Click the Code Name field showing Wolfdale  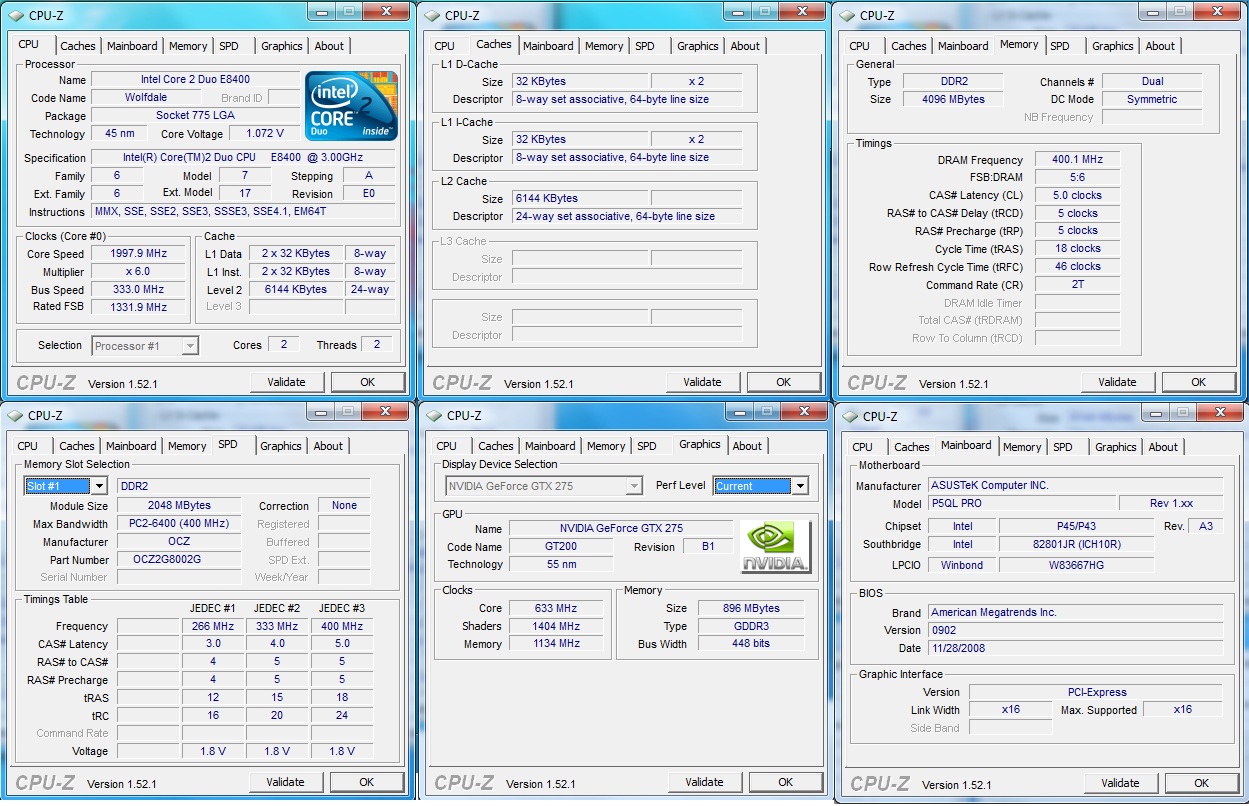[x=147, y=98]
